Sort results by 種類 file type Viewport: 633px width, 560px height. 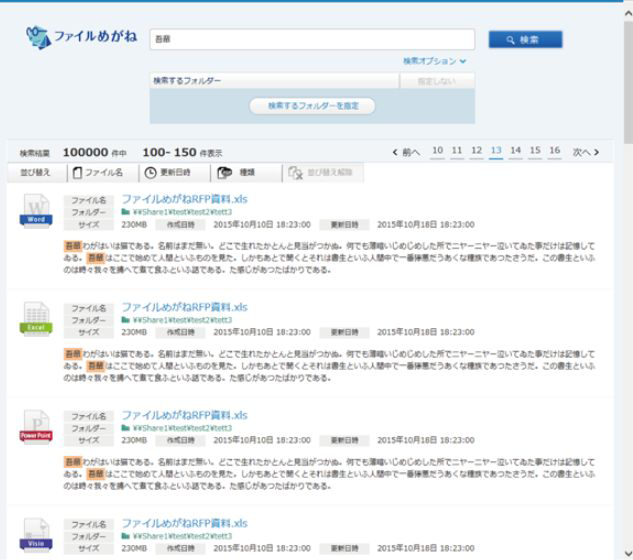click(246, 173)
